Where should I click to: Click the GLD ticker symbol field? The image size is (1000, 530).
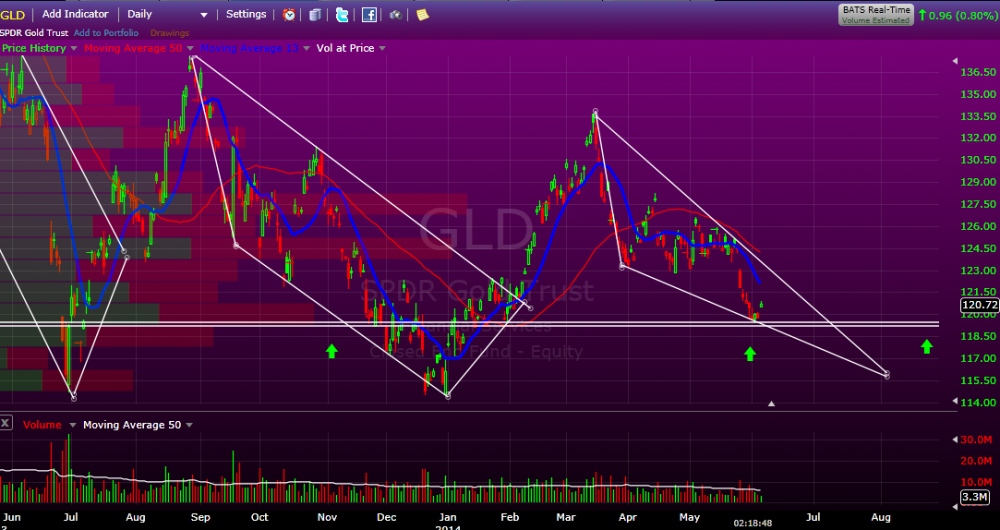(x=13, y=15)
